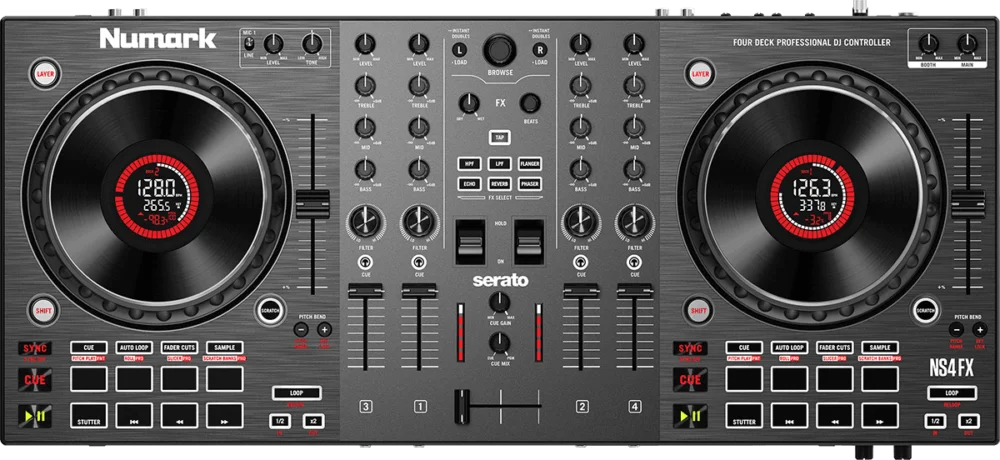Tap the FX TAP tempo button
This screenshot has height=460, width=1000.
click(x=499, y=137)
